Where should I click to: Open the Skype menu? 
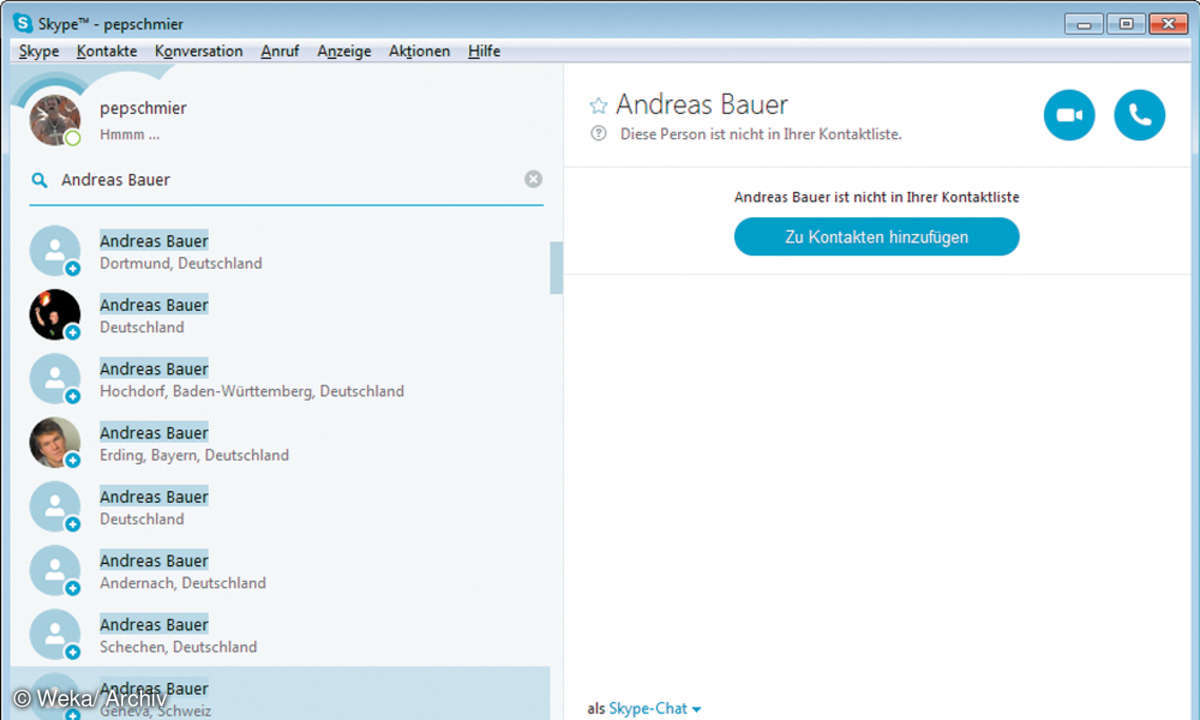coord(39,51)
